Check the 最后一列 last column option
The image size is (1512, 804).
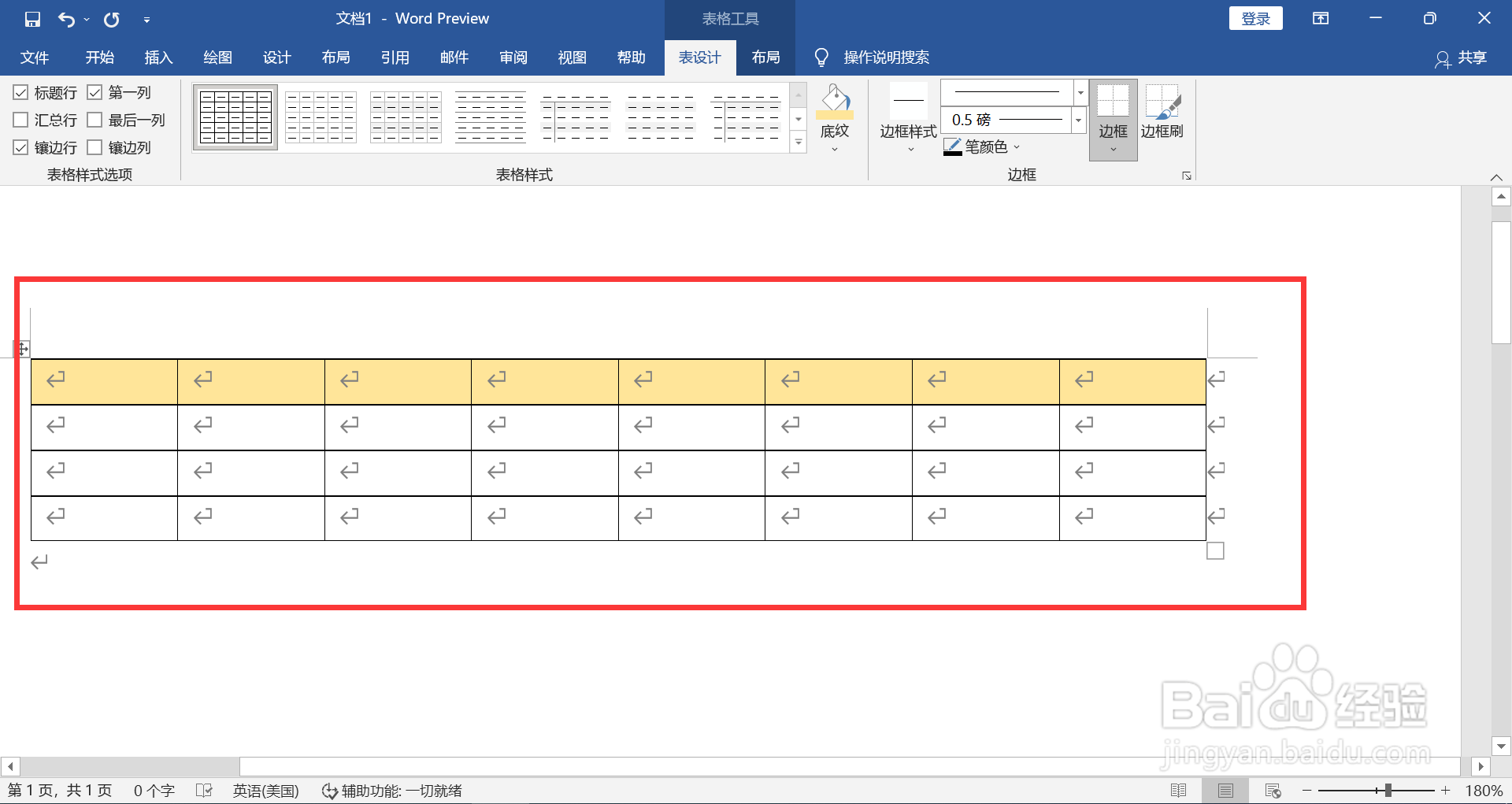click(x=95, y=120)
